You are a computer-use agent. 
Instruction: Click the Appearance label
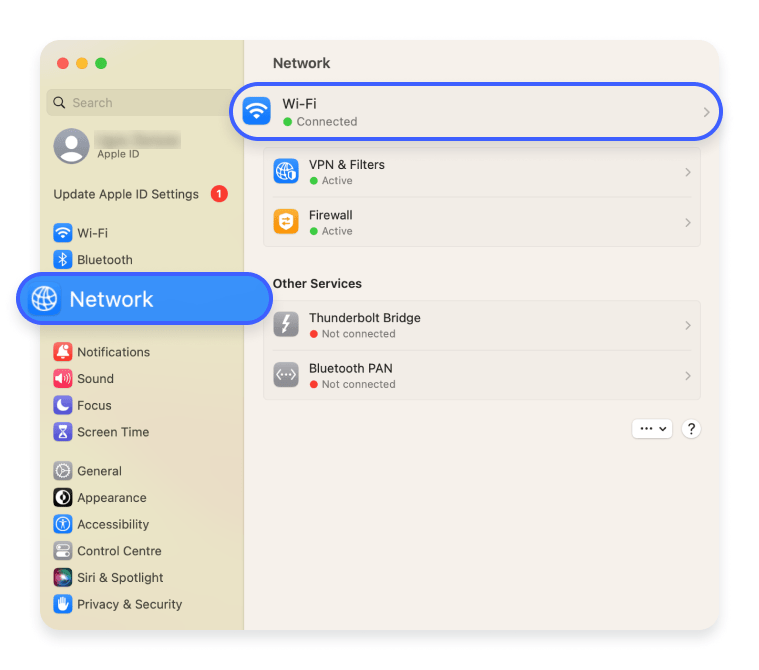coord(112,497)
